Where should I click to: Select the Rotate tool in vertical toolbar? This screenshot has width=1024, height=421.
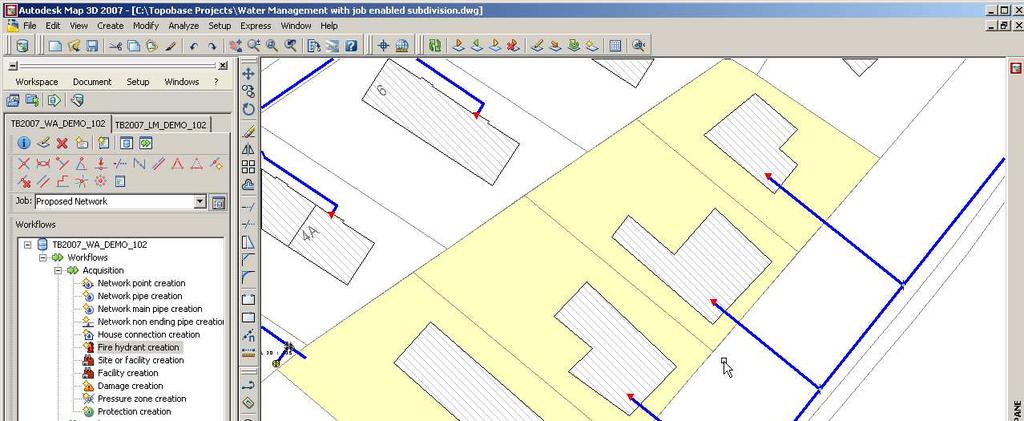248,109
